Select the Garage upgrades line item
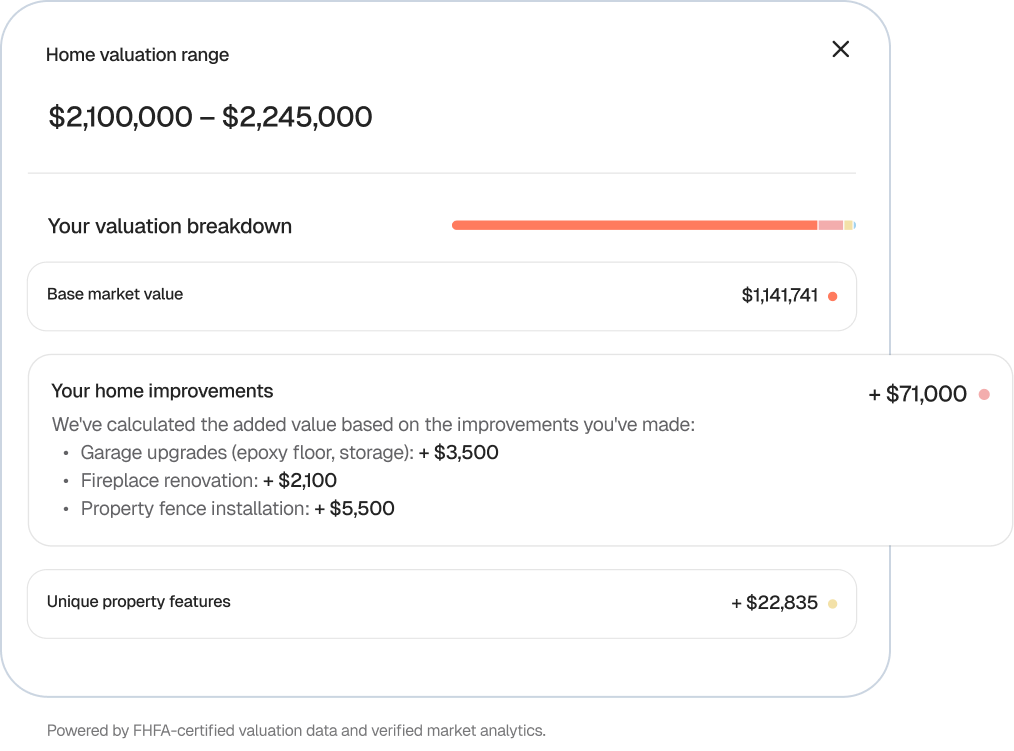Screen dimensions: 1014x751 click(289, 452)
